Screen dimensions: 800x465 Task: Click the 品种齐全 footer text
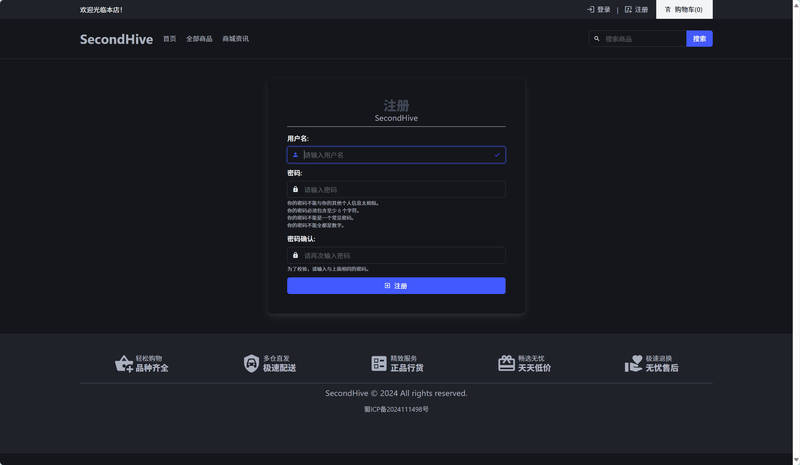pyautogui.click(x=152, y=368)
